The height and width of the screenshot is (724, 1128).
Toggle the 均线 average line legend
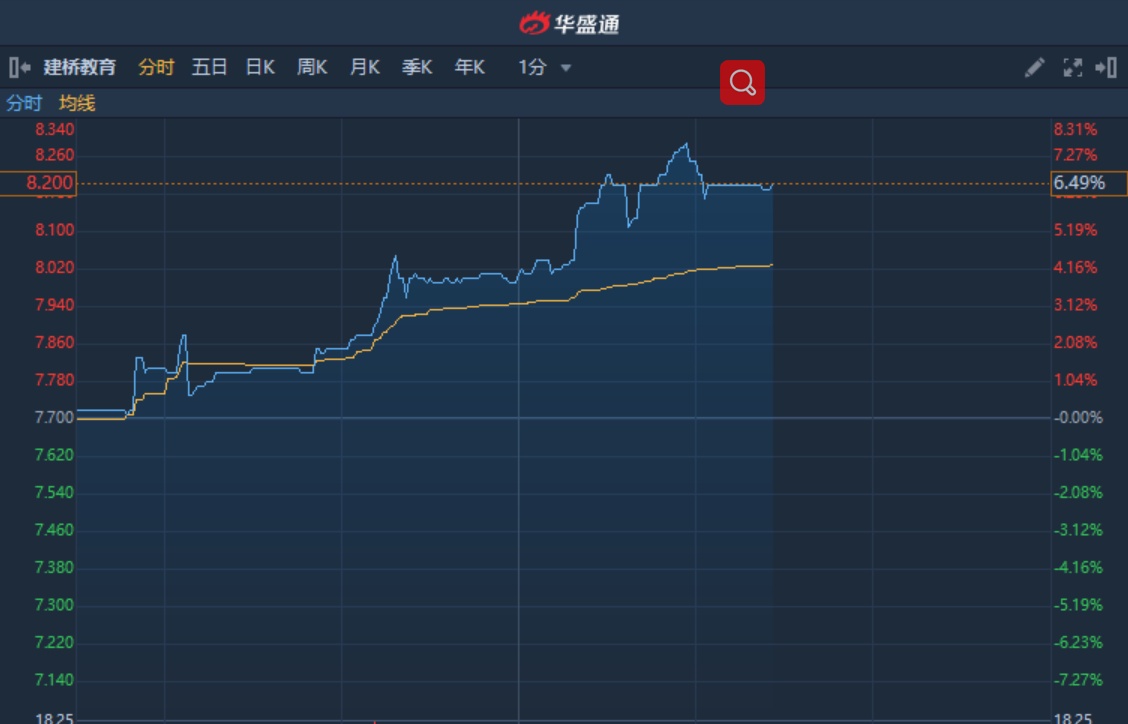[77, 103]
